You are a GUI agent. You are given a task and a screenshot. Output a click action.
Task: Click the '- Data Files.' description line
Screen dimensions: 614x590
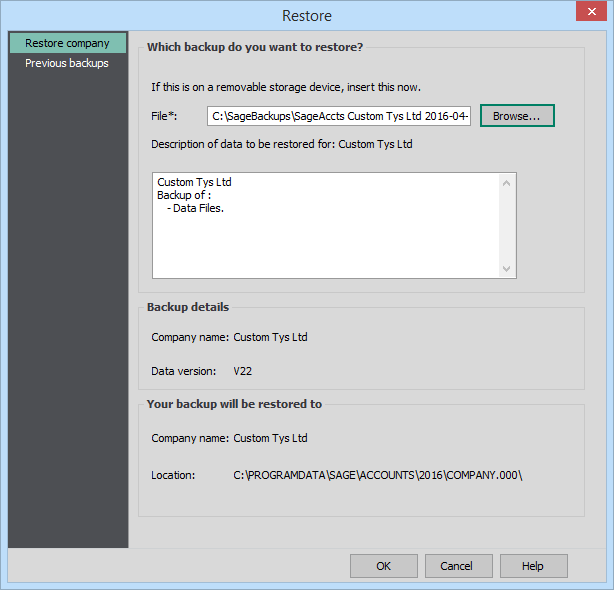[x=195, y=208]
